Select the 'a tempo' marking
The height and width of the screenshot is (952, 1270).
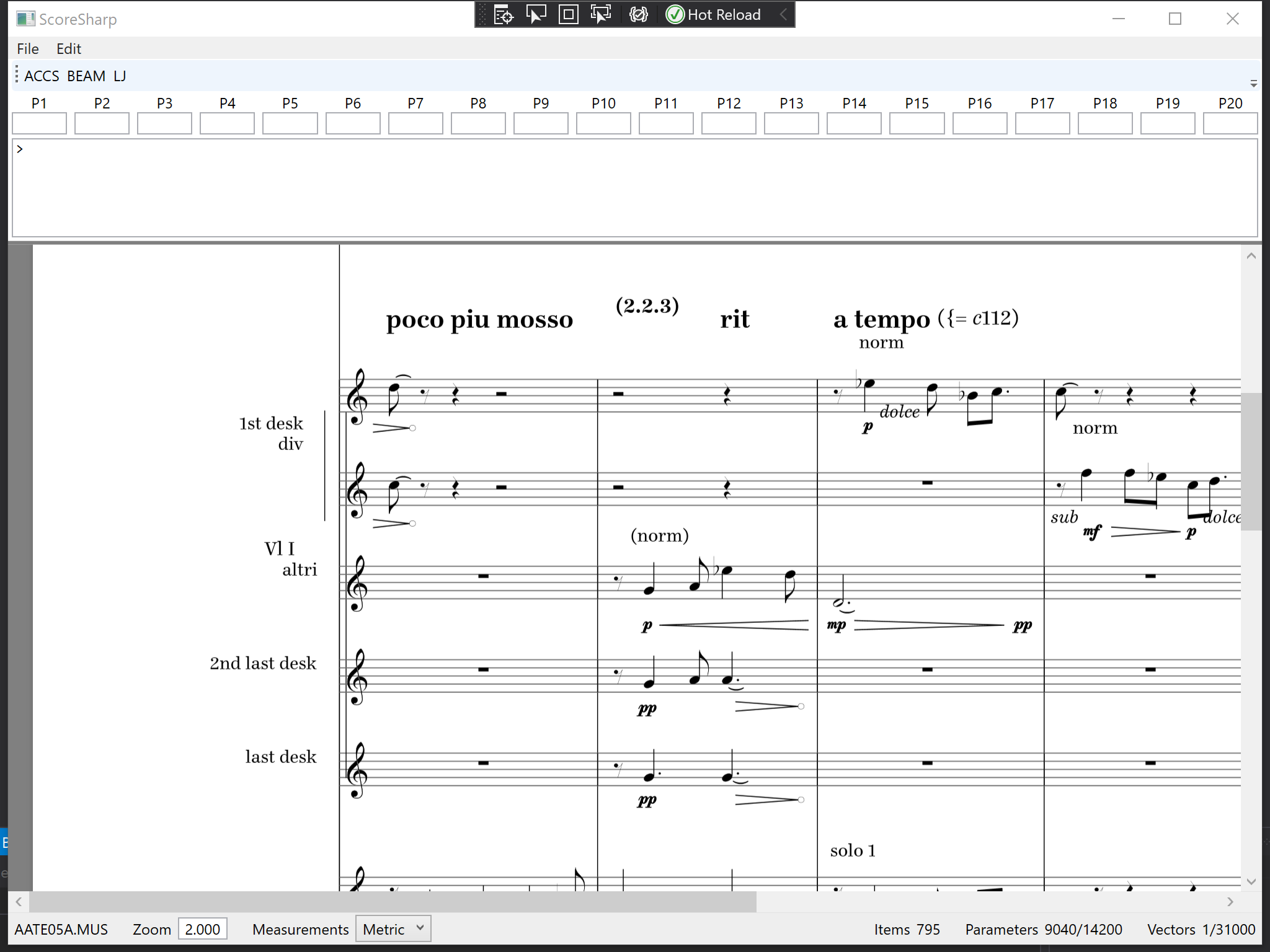882,319
